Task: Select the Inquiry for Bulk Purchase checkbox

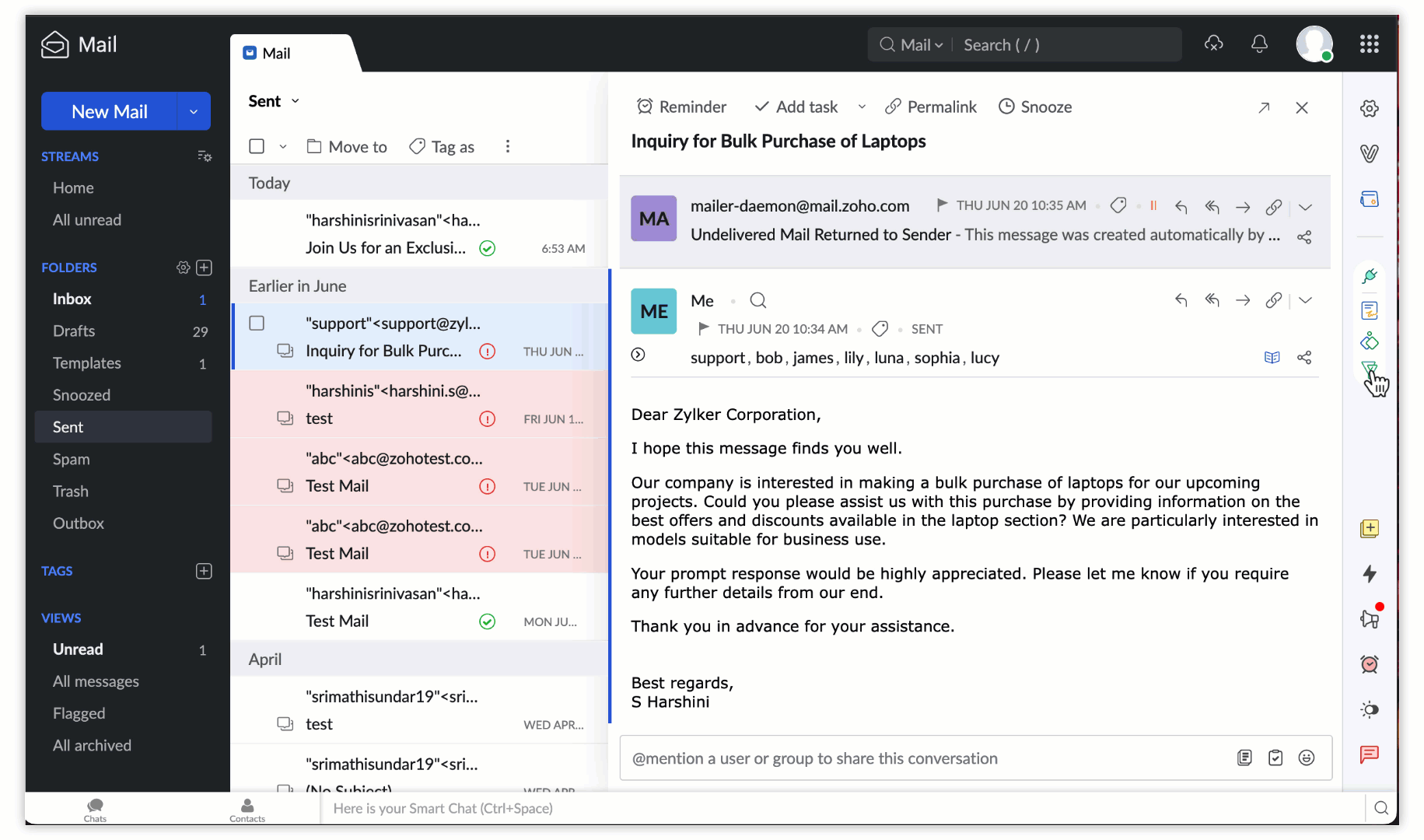Action: click(257, 323)
